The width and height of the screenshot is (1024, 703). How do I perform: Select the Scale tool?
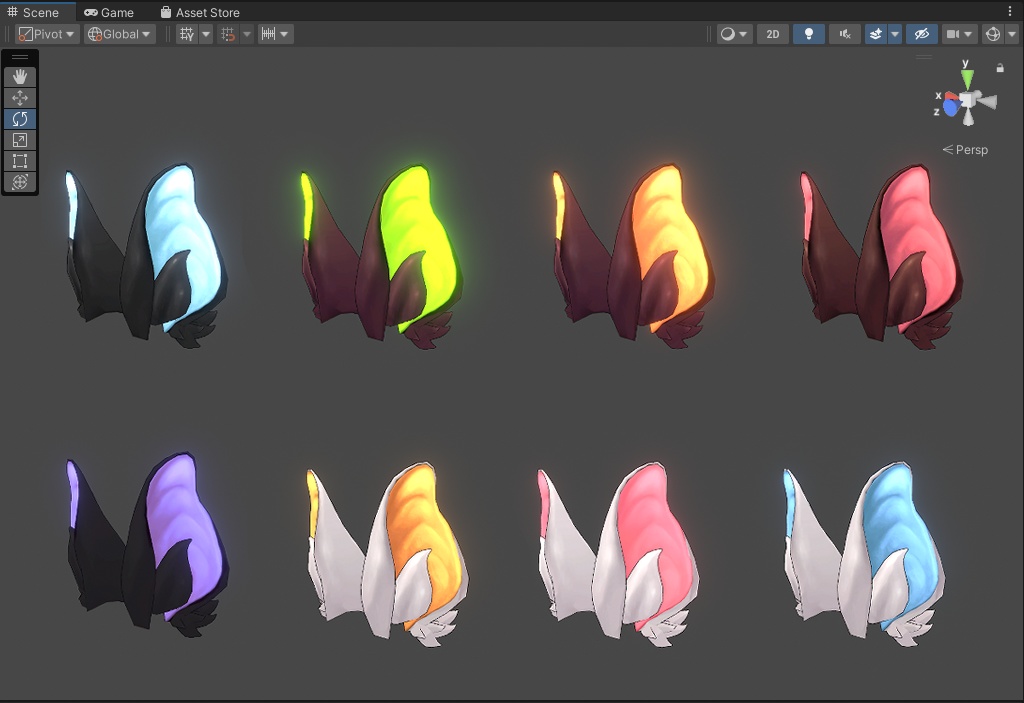(20, 140)
